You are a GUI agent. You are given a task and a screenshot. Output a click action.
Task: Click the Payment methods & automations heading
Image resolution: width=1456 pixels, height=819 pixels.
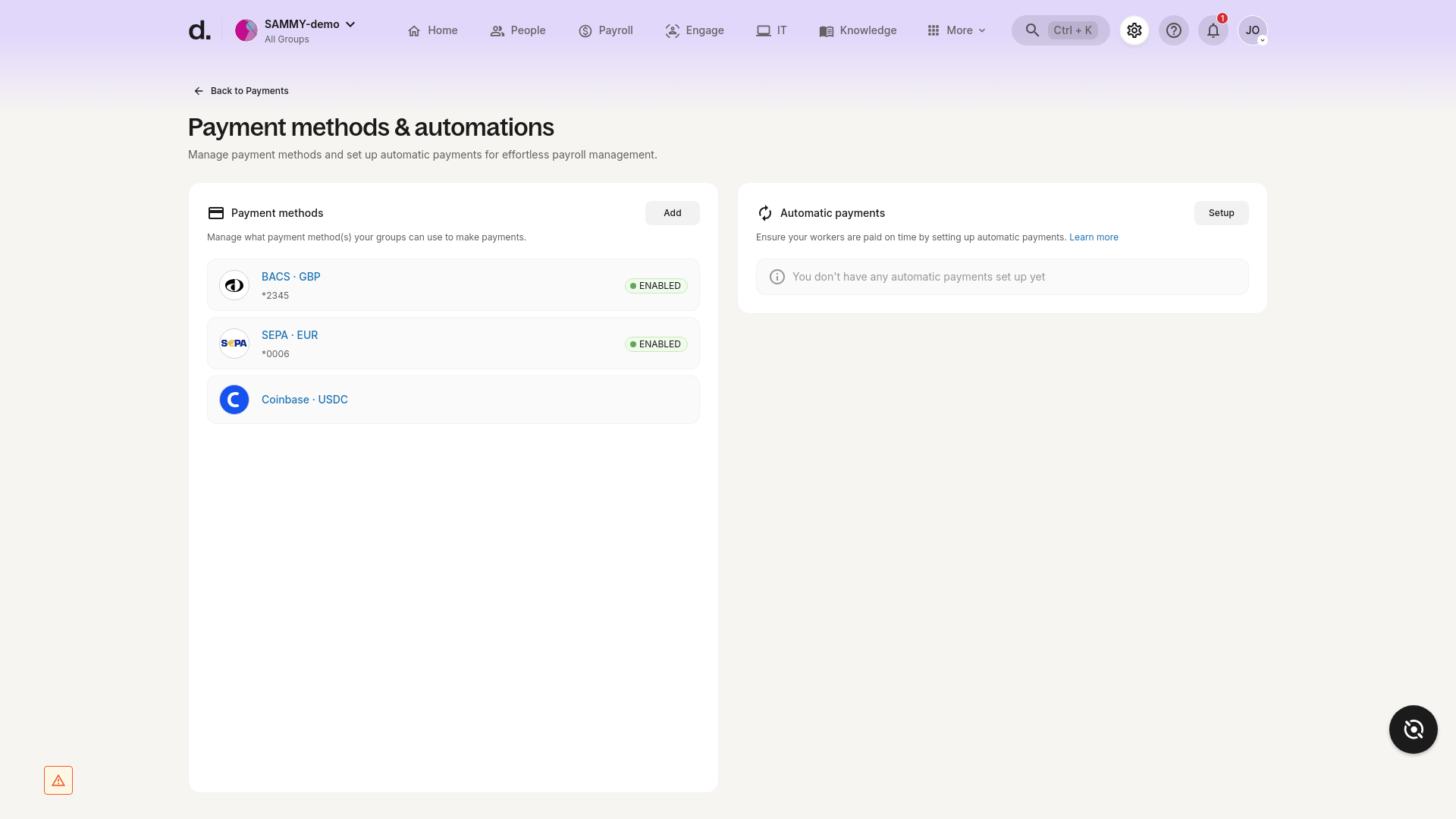point(371,127)
